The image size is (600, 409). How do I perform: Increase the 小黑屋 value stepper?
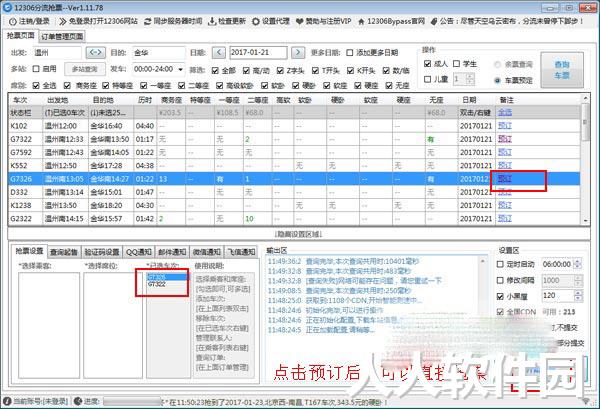coord(578,293)
